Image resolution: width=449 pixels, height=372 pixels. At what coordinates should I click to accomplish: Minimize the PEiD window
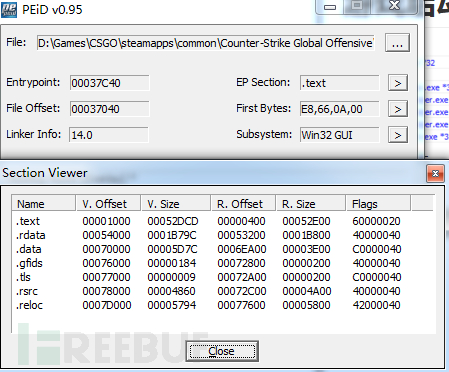(x=330, y=7)
